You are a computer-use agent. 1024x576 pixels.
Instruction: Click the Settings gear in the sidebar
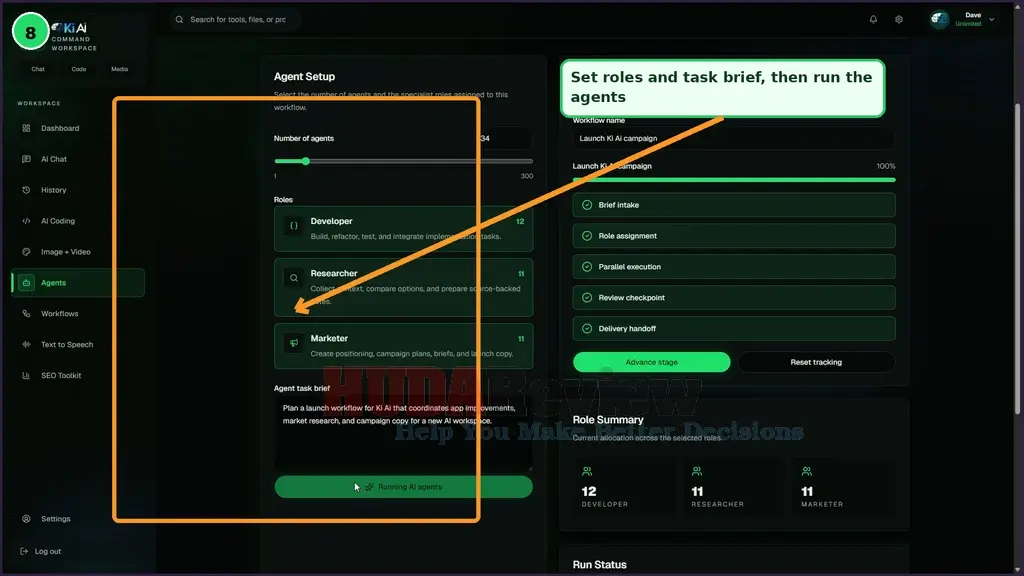[x=26, y=519]
